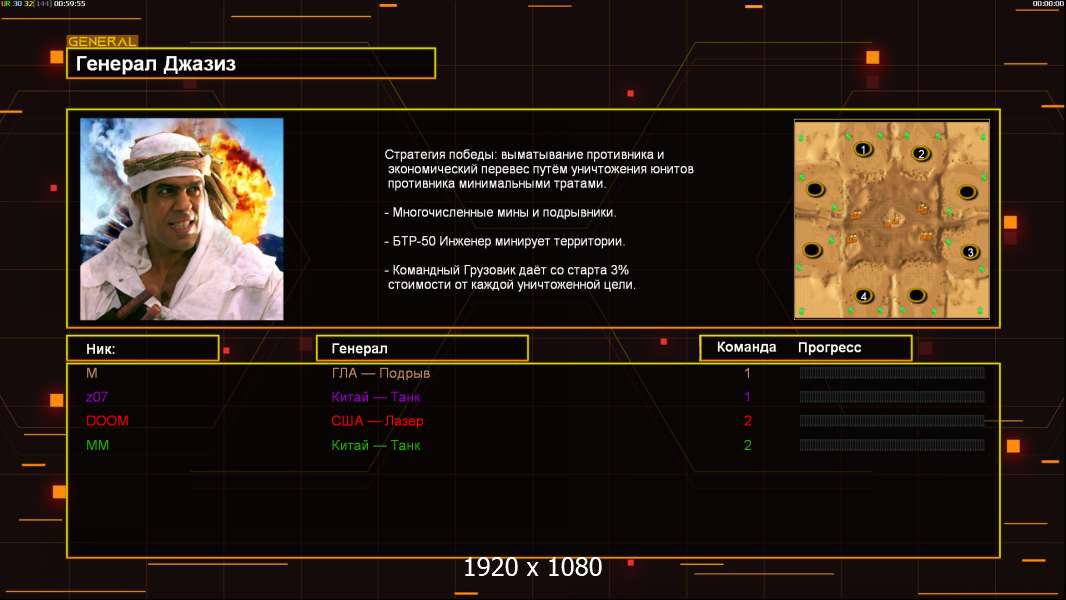Click loading progress bar for player z07
The width and height of the screenshot is (1066, 600).
coord(892,397)
